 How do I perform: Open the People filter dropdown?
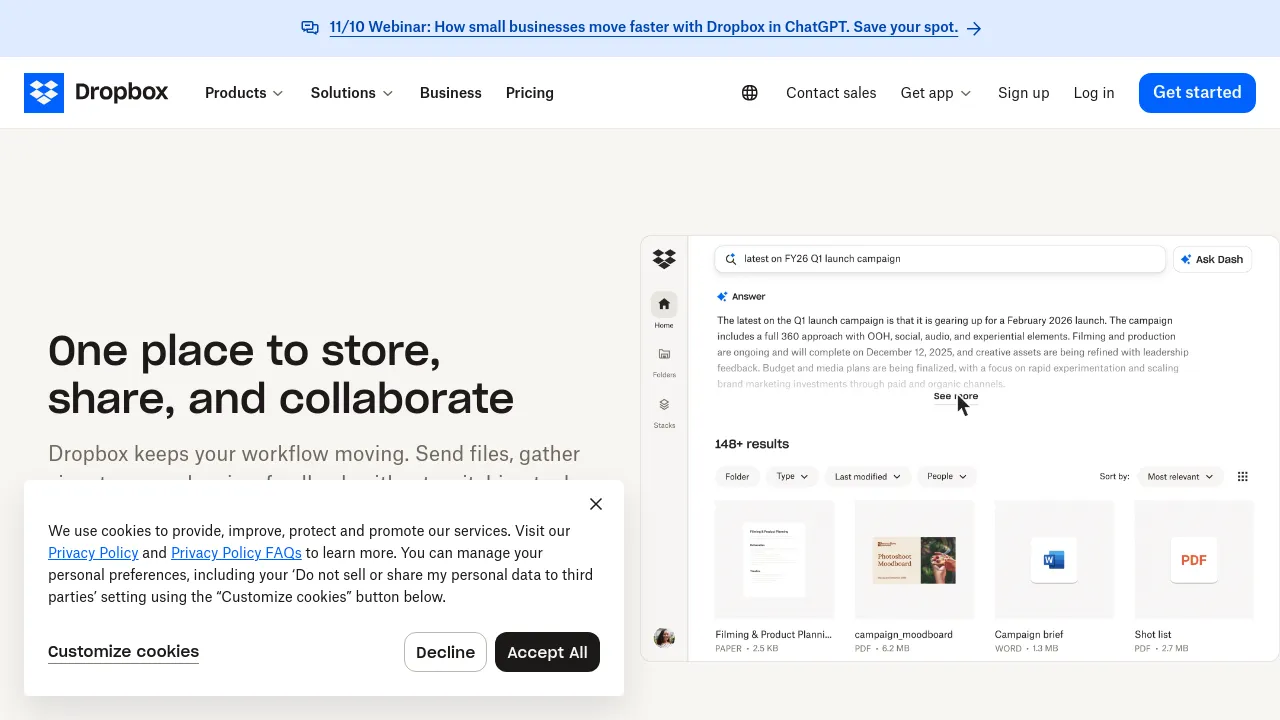(x=947, y=477)
